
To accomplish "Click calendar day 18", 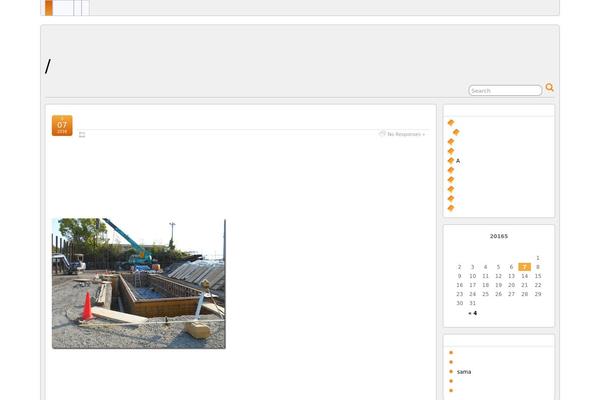I will 486,285.
